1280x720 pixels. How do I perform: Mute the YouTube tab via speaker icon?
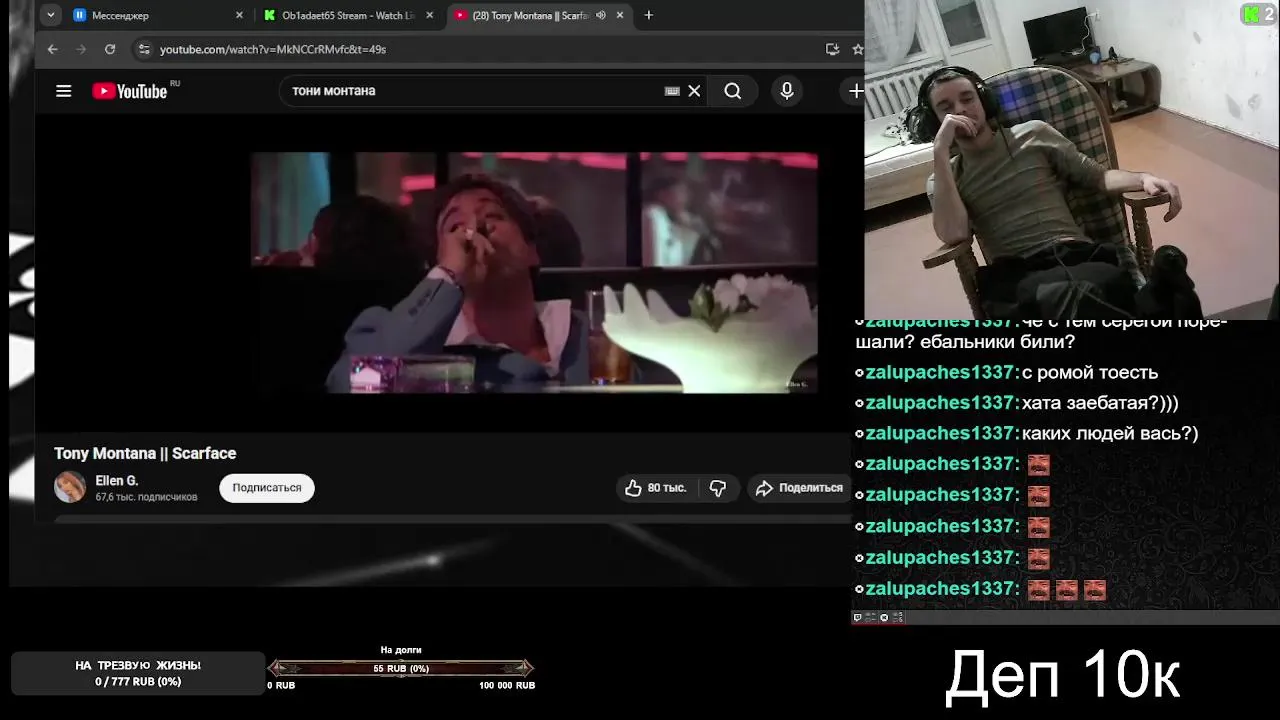pyautogui.click(x=601, y=15)
